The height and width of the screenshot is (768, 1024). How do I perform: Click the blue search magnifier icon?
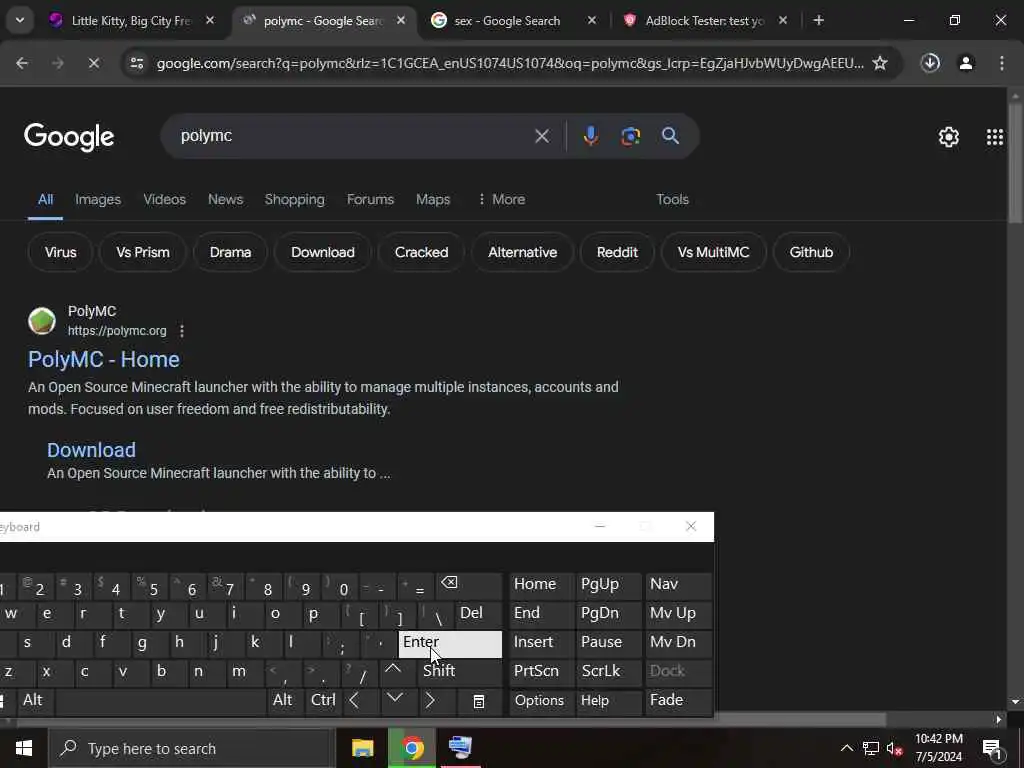[670, 136]
